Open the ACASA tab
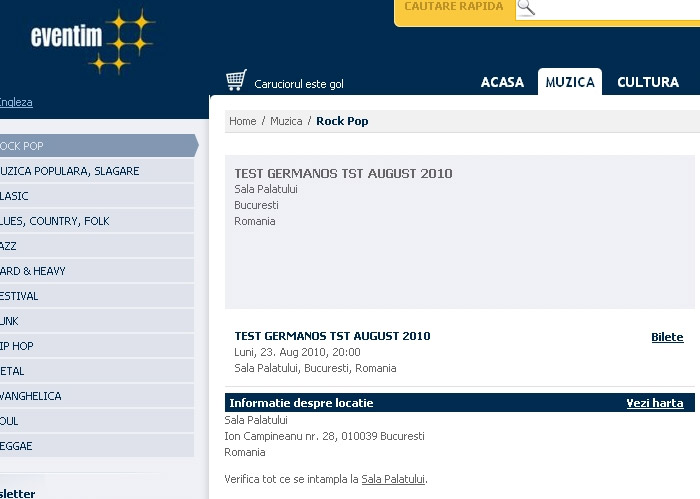Viewport: 700px width, 499px height. (x=502, y=82)
